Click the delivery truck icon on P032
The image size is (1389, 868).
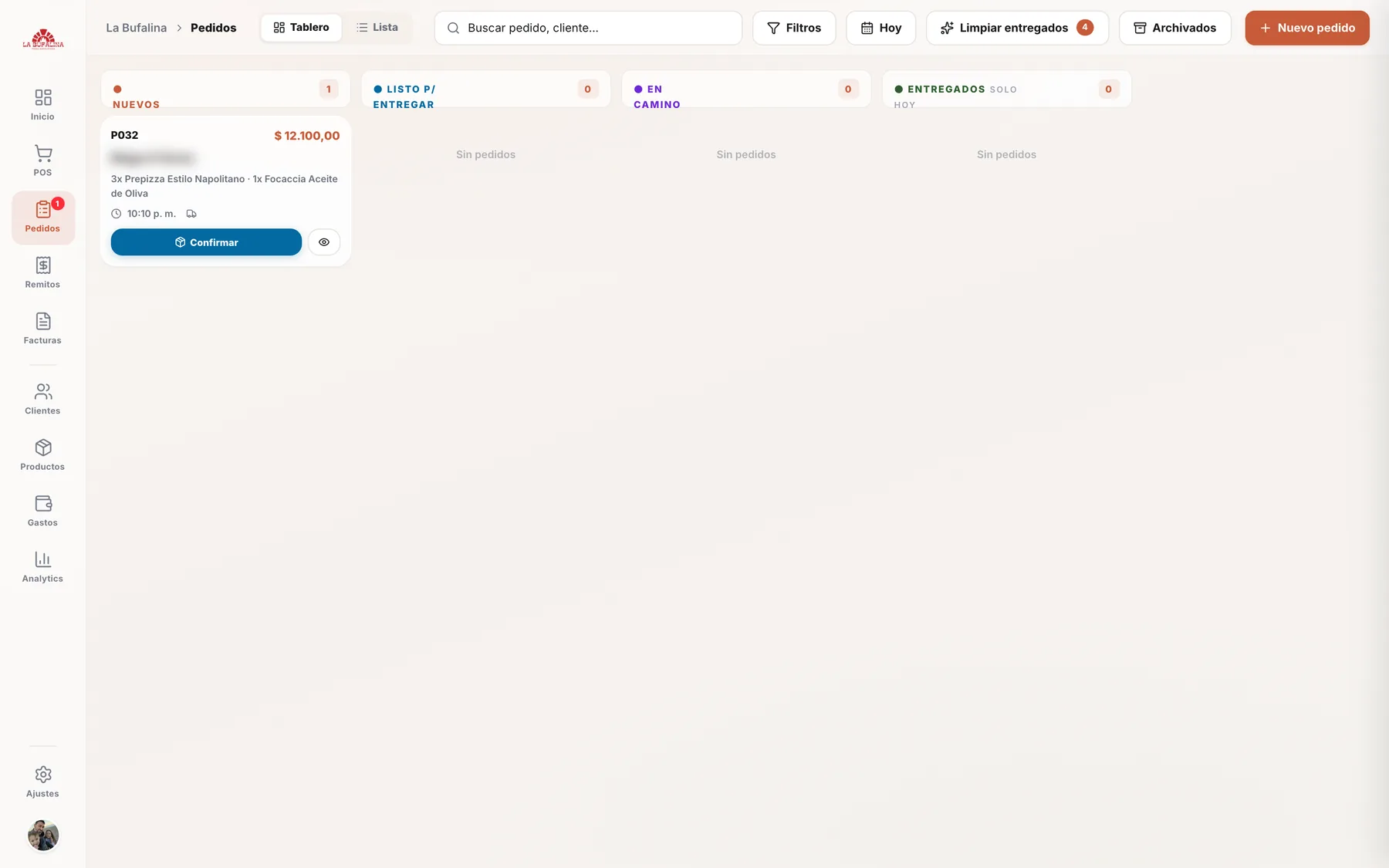pyautogui.click(x=191, y=214)
